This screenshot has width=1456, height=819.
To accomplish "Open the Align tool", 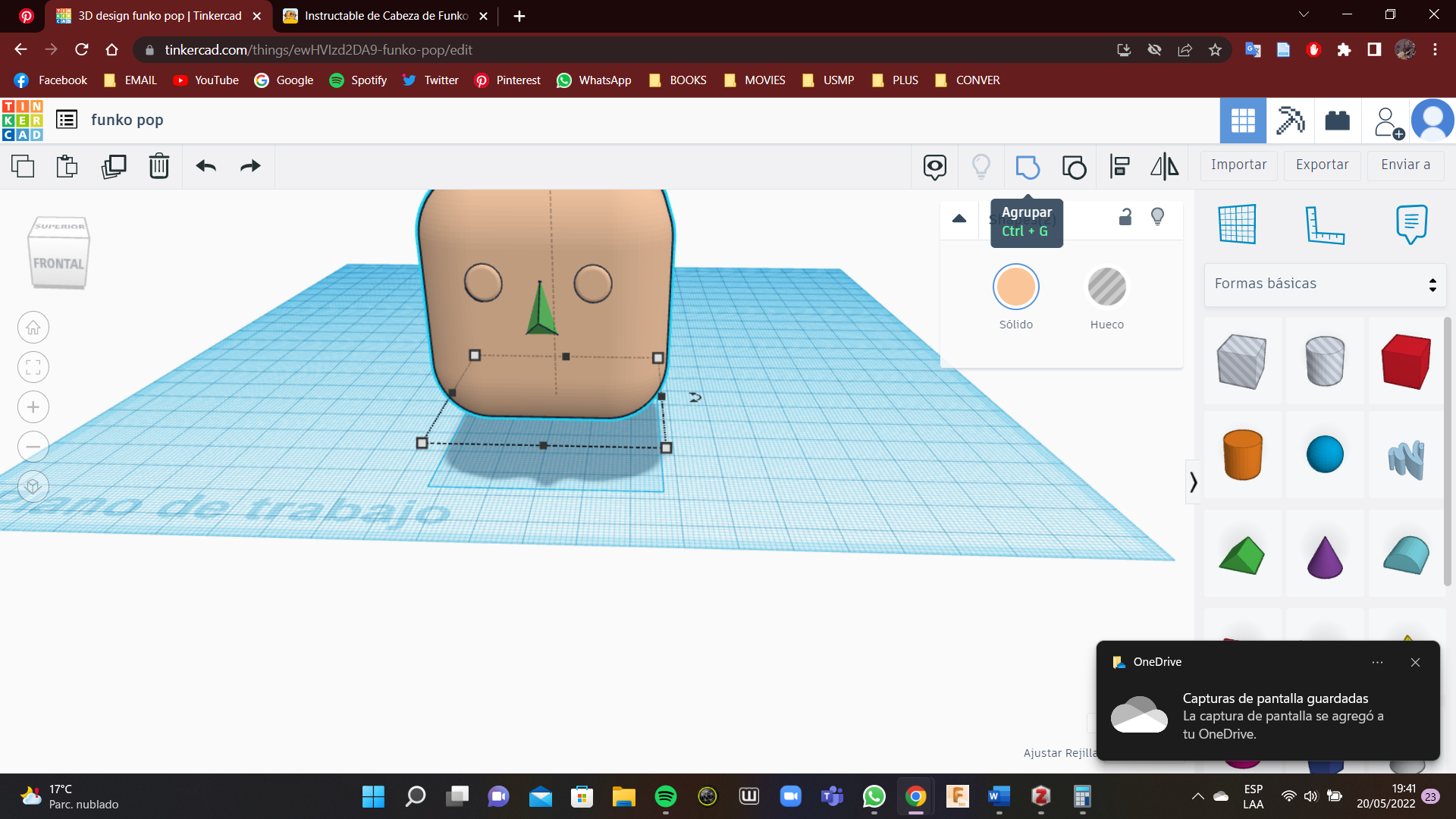I will click(x=1120, y=166).
